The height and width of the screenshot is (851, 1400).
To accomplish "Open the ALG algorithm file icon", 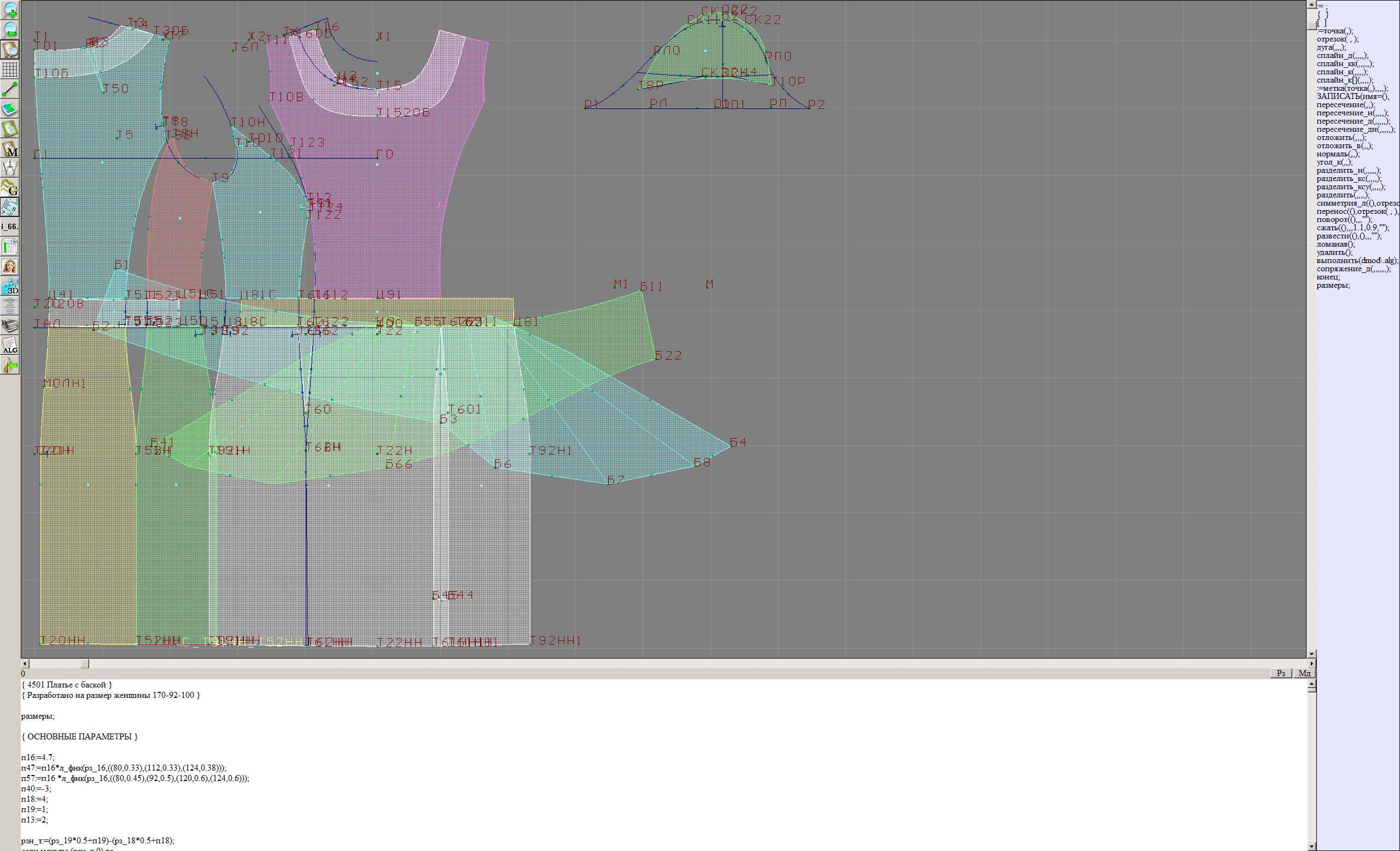I will coord(10,346).
